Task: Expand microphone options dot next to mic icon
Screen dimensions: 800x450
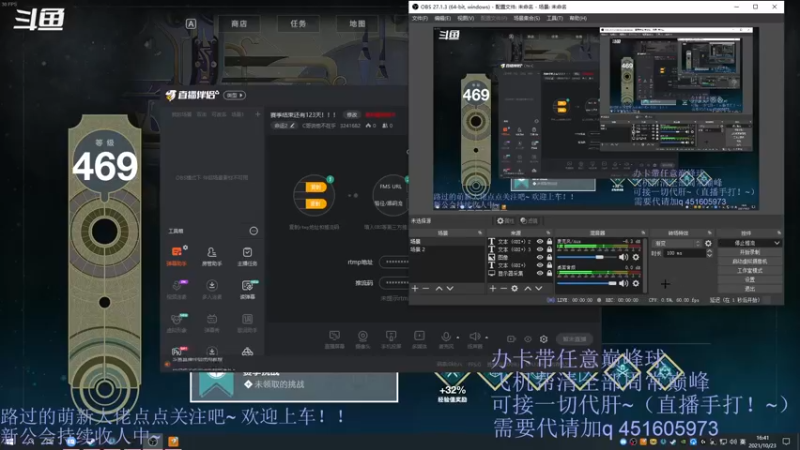Action: [x=458, y=337]
